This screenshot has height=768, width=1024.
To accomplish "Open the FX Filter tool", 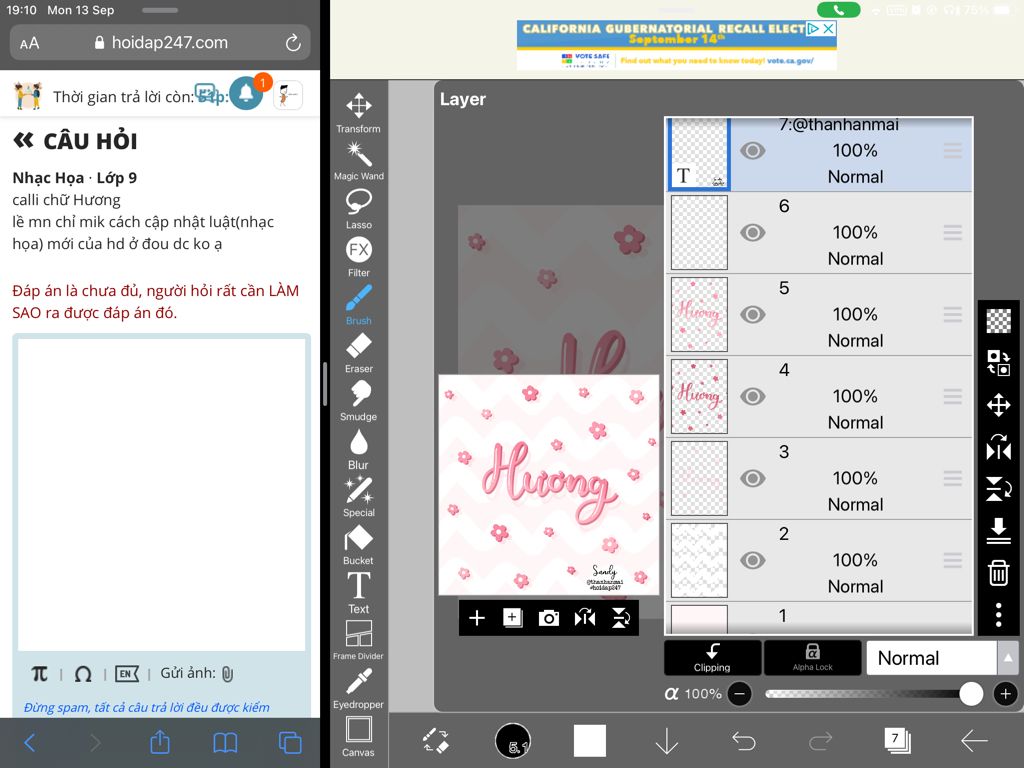I will coord(359,256).
